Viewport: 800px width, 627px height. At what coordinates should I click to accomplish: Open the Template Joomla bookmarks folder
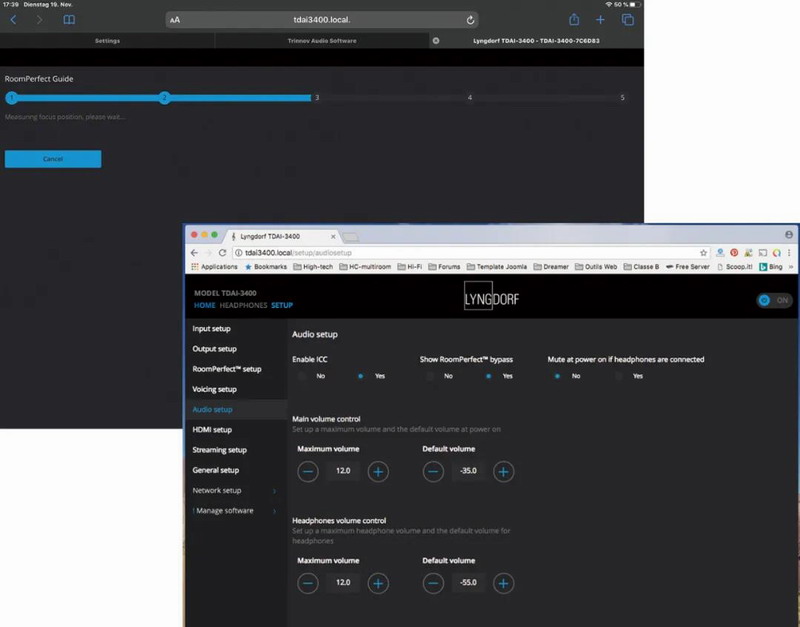tap(497, 267)
